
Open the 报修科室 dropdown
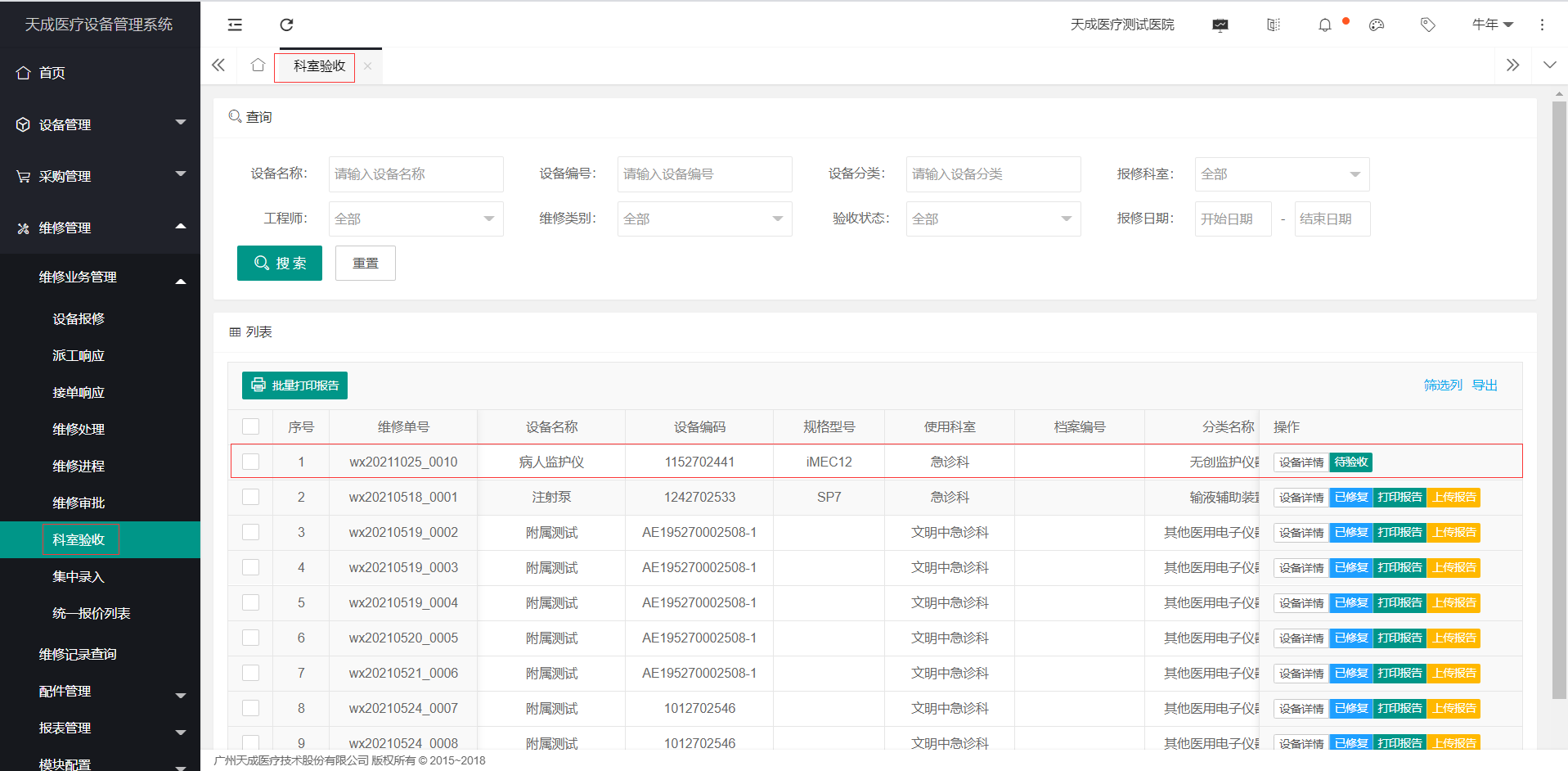coord(1282,174)
